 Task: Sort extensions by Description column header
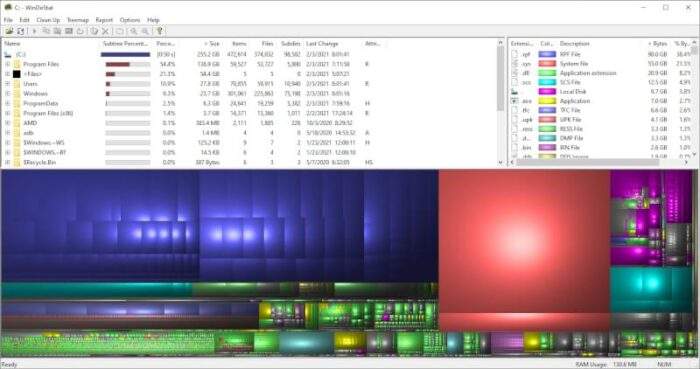click(575, 44)
